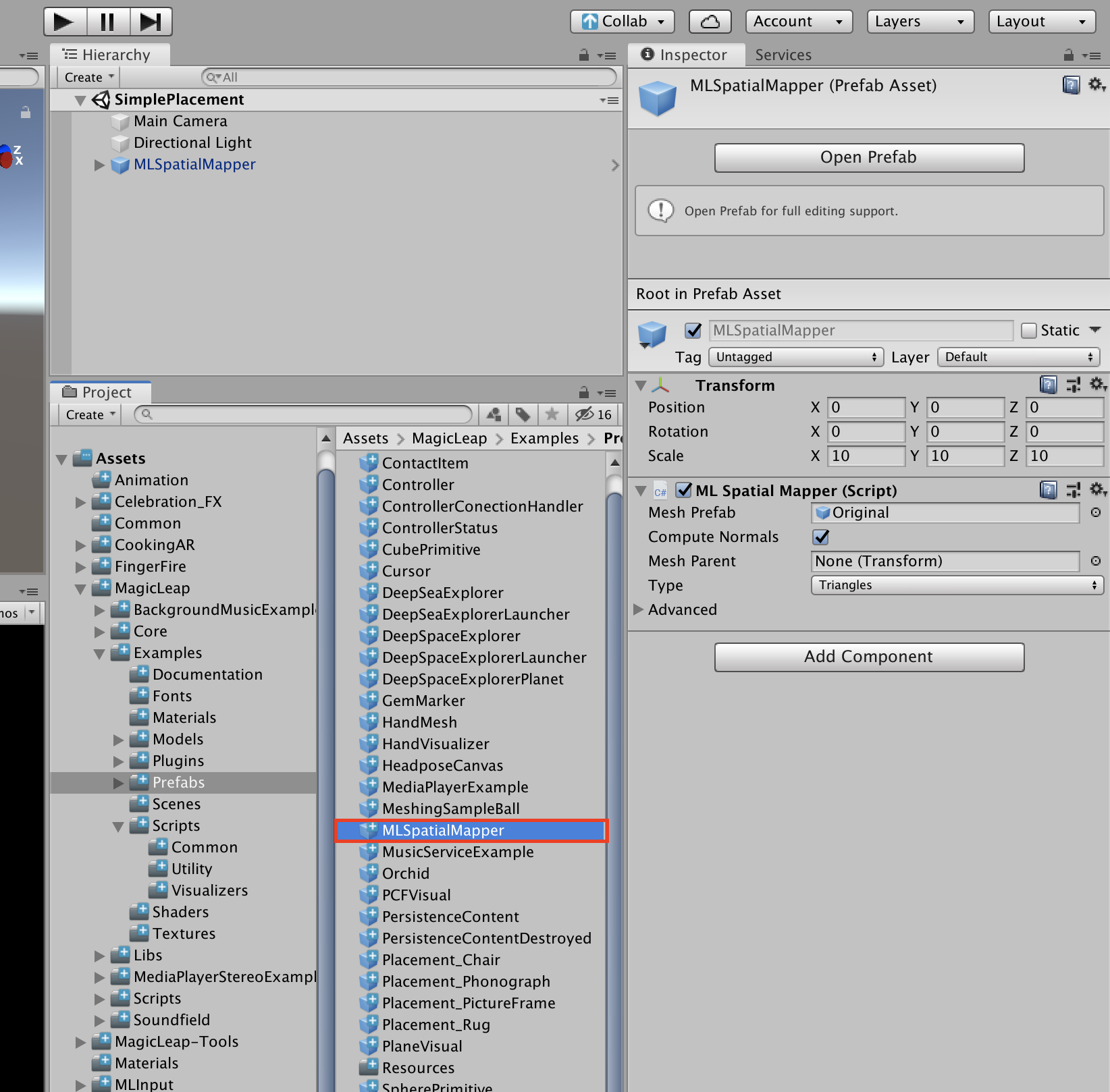The image size is (1110, 1092).
Task: Open Mesh Parent object picker
Action: pos(1095,562)
